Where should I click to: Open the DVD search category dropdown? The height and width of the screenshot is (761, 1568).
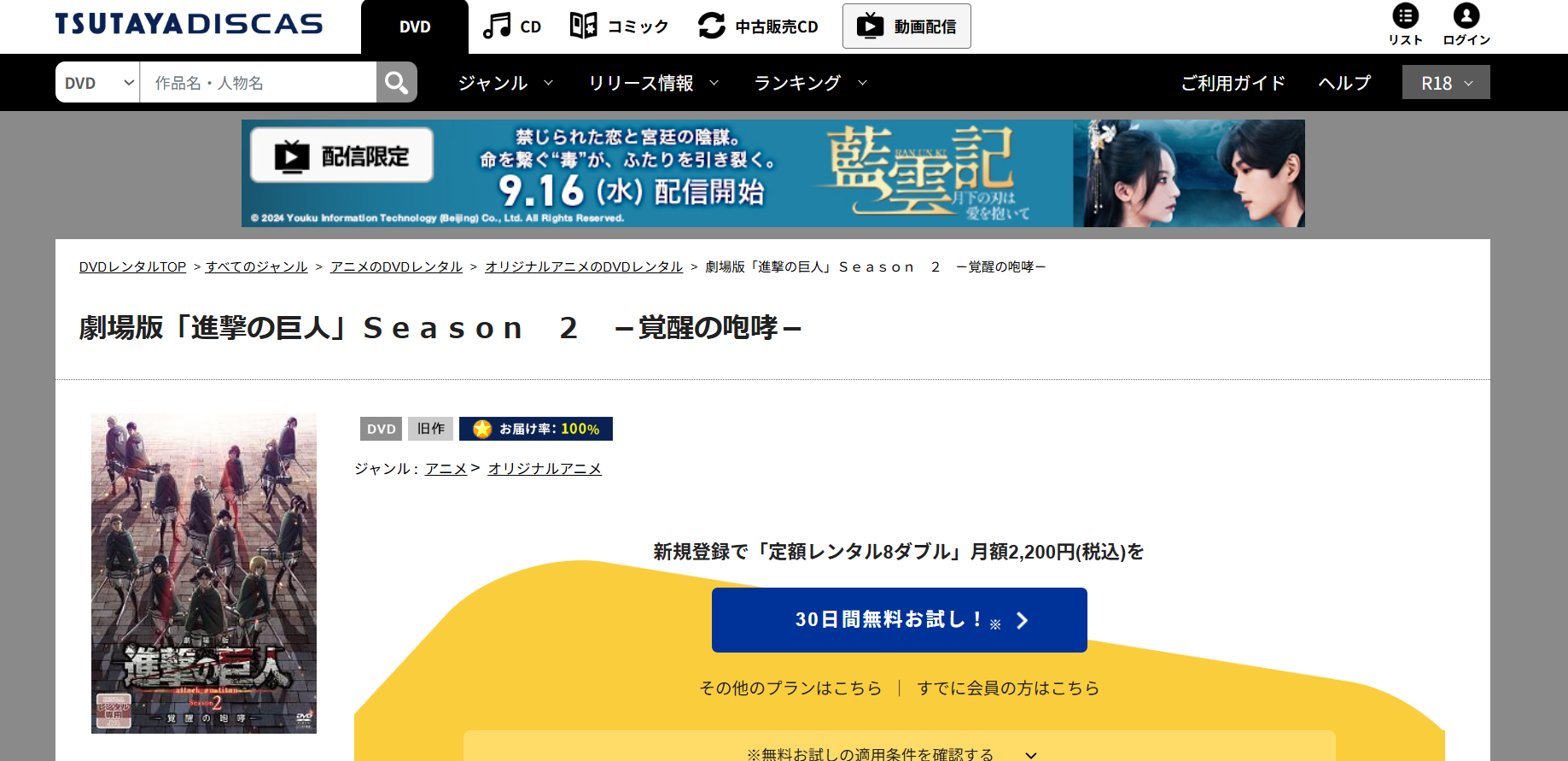97,82
